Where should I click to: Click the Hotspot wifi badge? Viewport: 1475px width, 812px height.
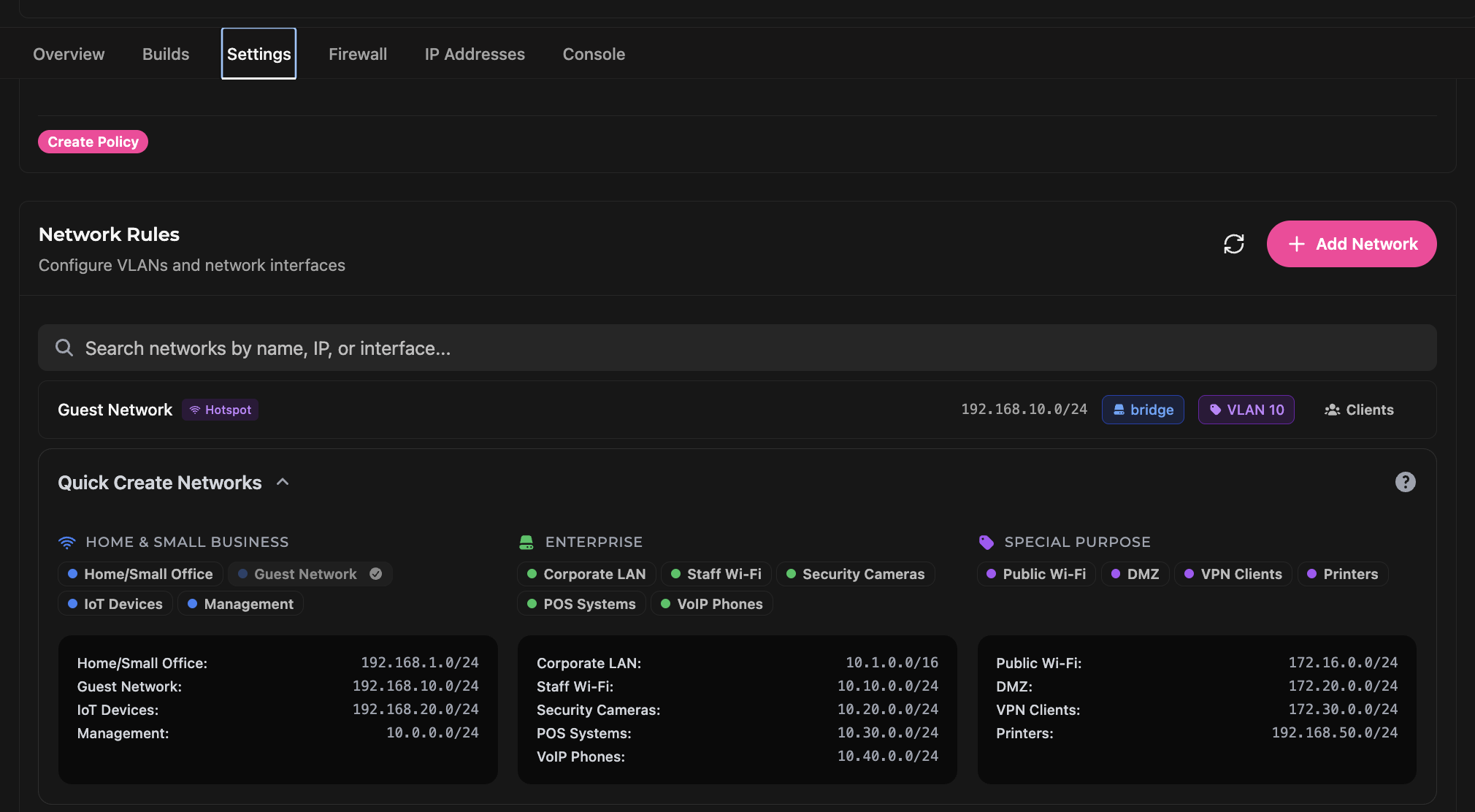coord(220,410)
